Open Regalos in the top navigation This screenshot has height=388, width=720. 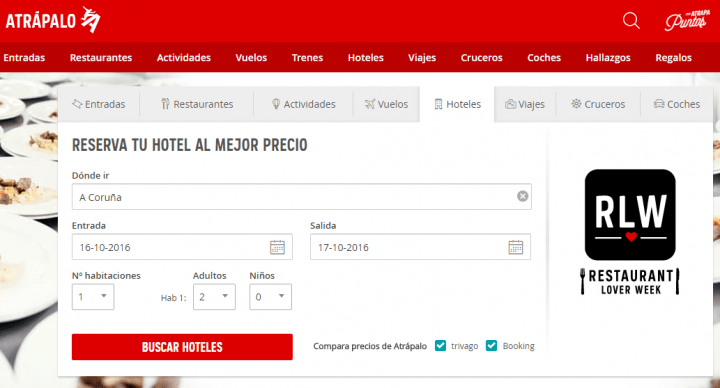coord(674,58)
